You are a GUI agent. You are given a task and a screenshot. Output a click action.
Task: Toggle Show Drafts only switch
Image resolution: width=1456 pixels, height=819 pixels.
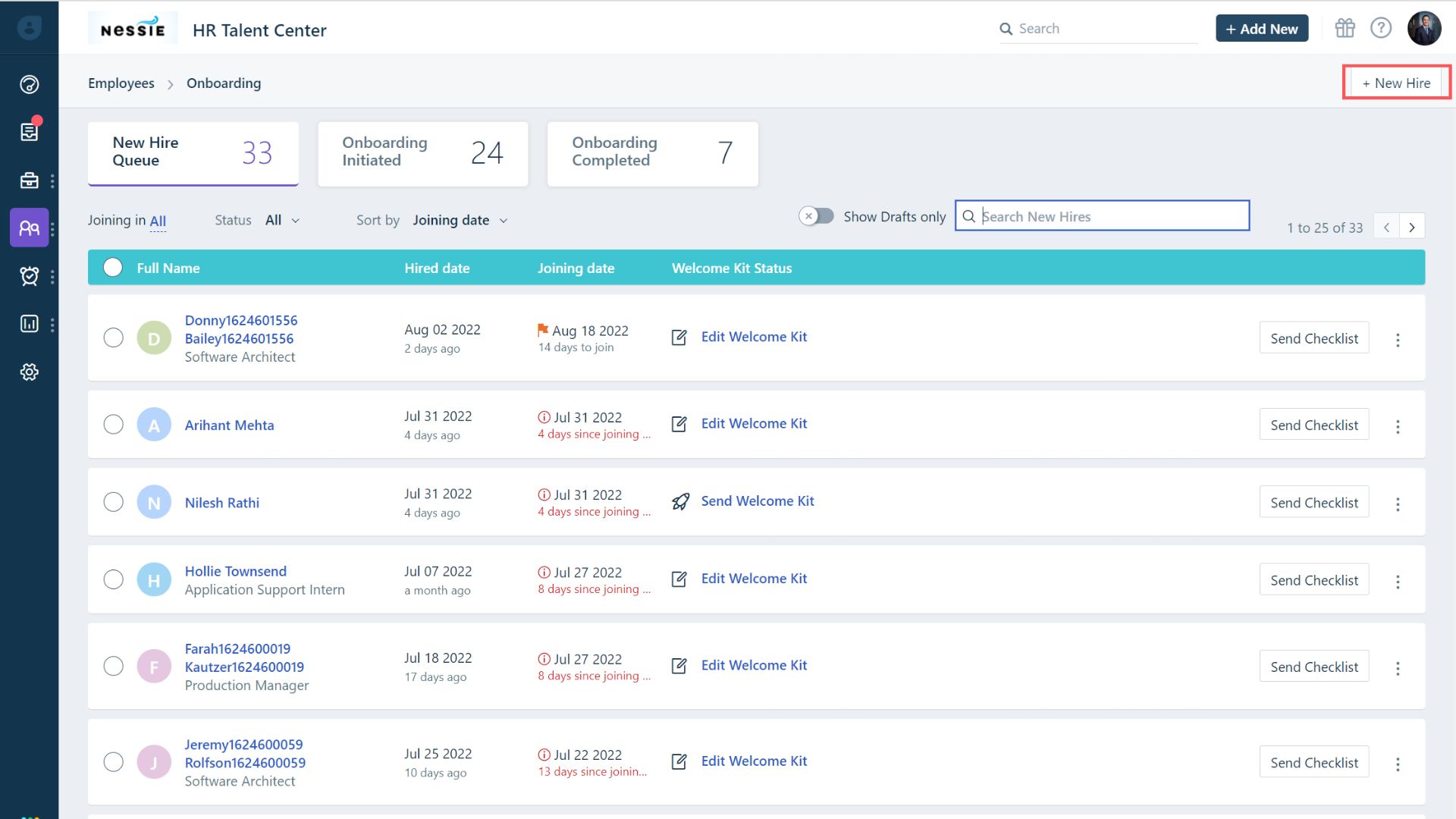click(816, 217)
